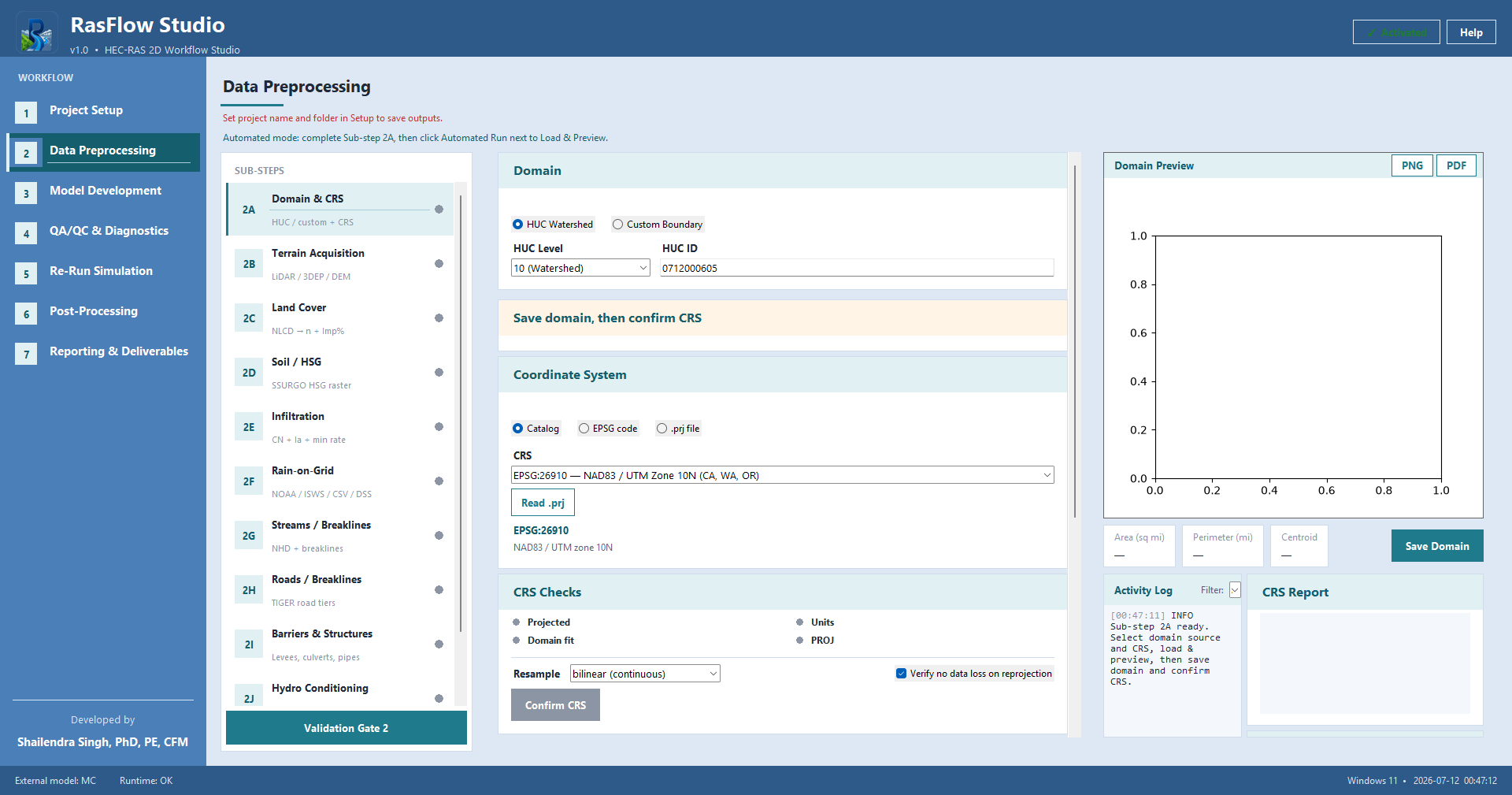Click the RasFlow Studio logo icon

(36, 32)
